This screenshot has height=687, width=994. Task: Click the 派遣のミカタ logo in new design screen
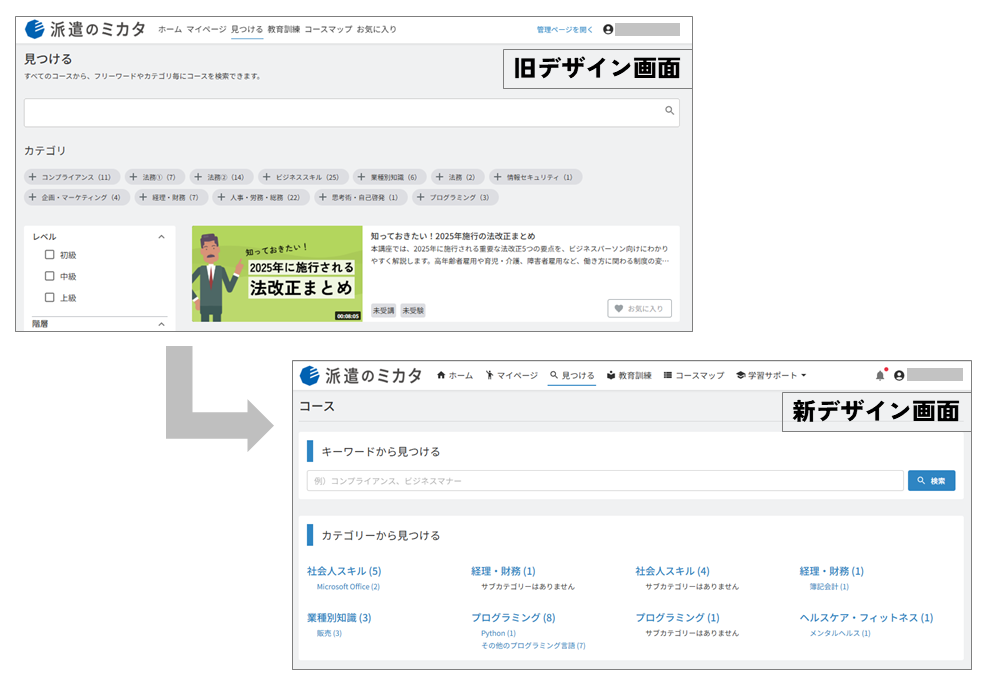click(x=361, y=375)
